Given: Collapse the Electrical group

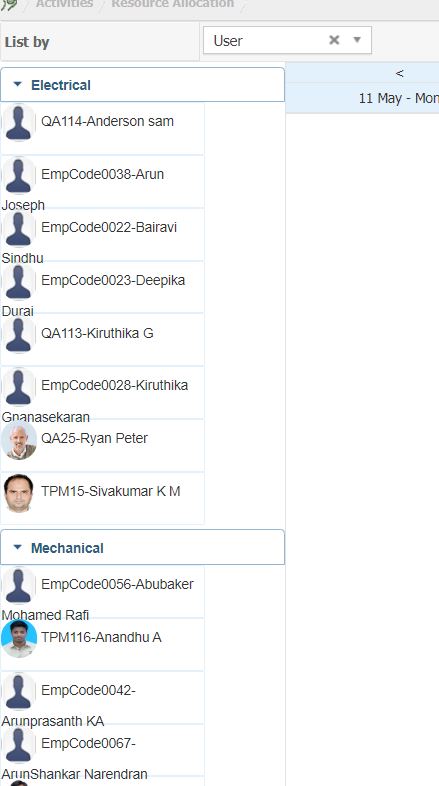Looking at the screenshot, I should 18,84.
